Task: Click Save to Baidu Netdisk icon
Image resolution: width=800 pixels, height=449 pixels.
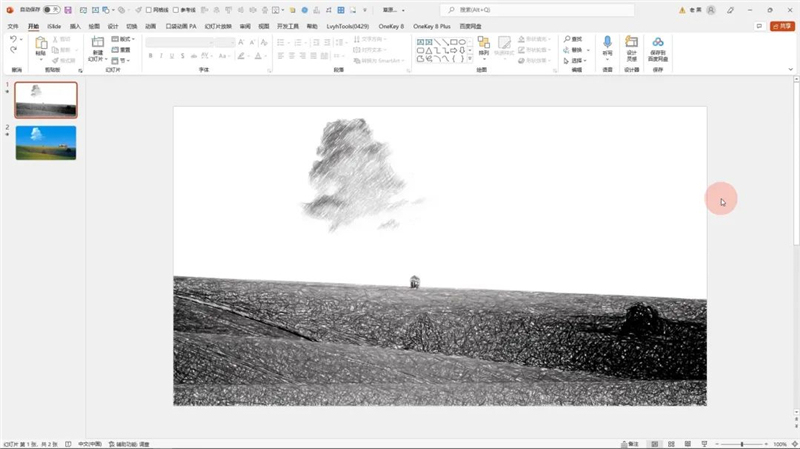Action: [658, 44]
